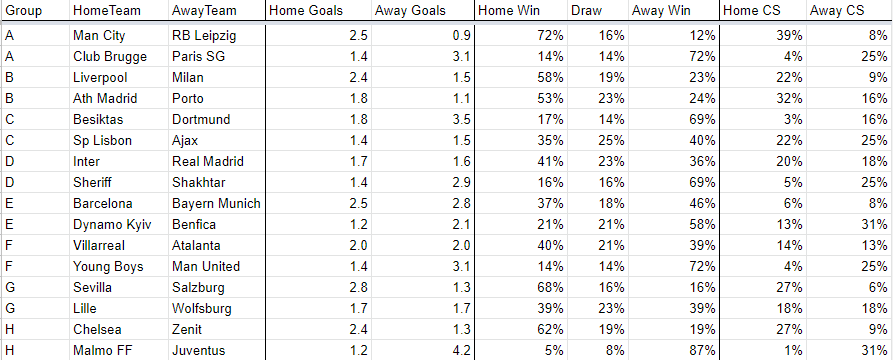Screen dimensions: 893x360
Task: Click the Draw column header
Action: (597, 10)
